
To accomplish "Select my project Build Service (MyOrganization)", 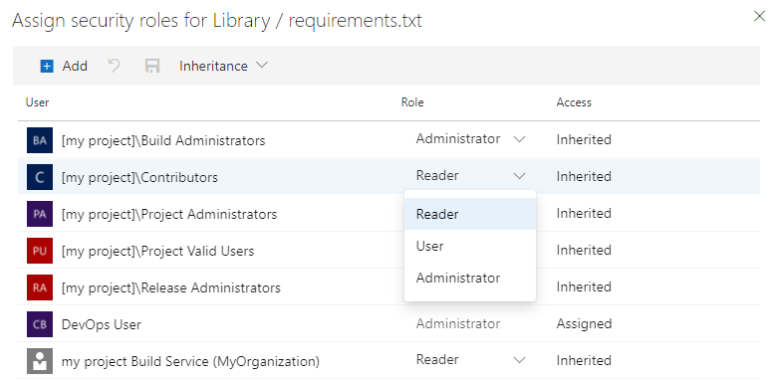I will [x=191, y=362].
